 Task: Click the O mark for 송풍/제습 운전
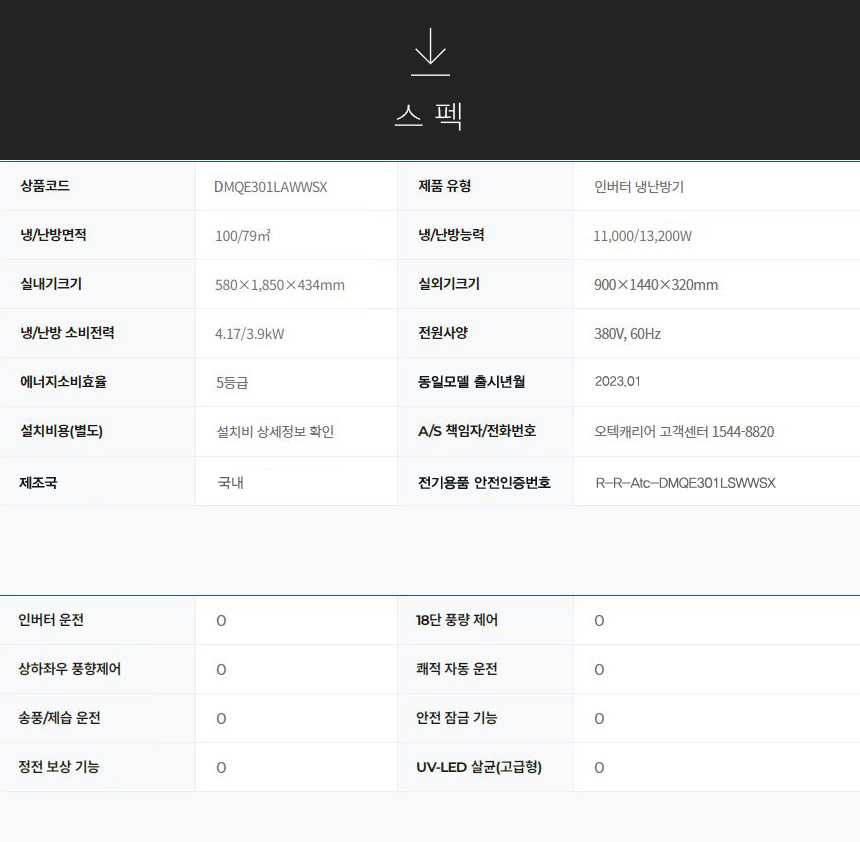pos(221,719)
